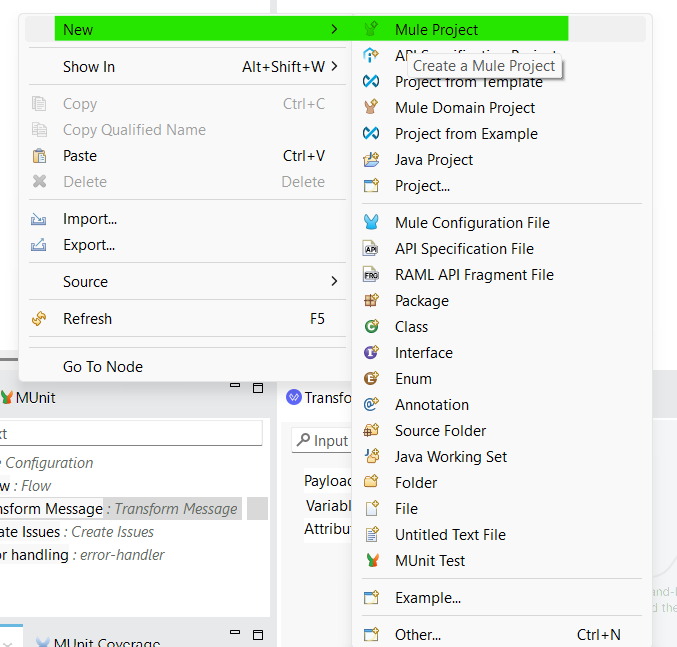Click the Mule Configuration File icon
The height and width of the screenshot is (647, 677).
(371, 223)
